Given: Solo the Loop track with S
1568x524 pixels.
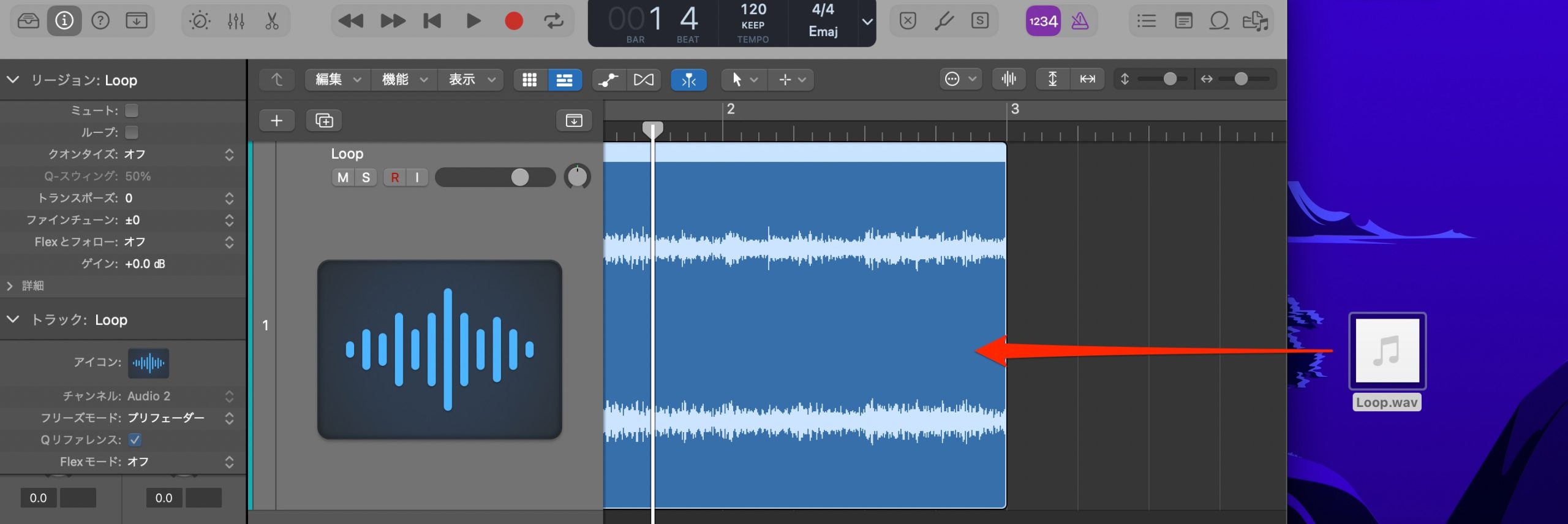Looking at the screenshot, I should click(x=366, y=177).
